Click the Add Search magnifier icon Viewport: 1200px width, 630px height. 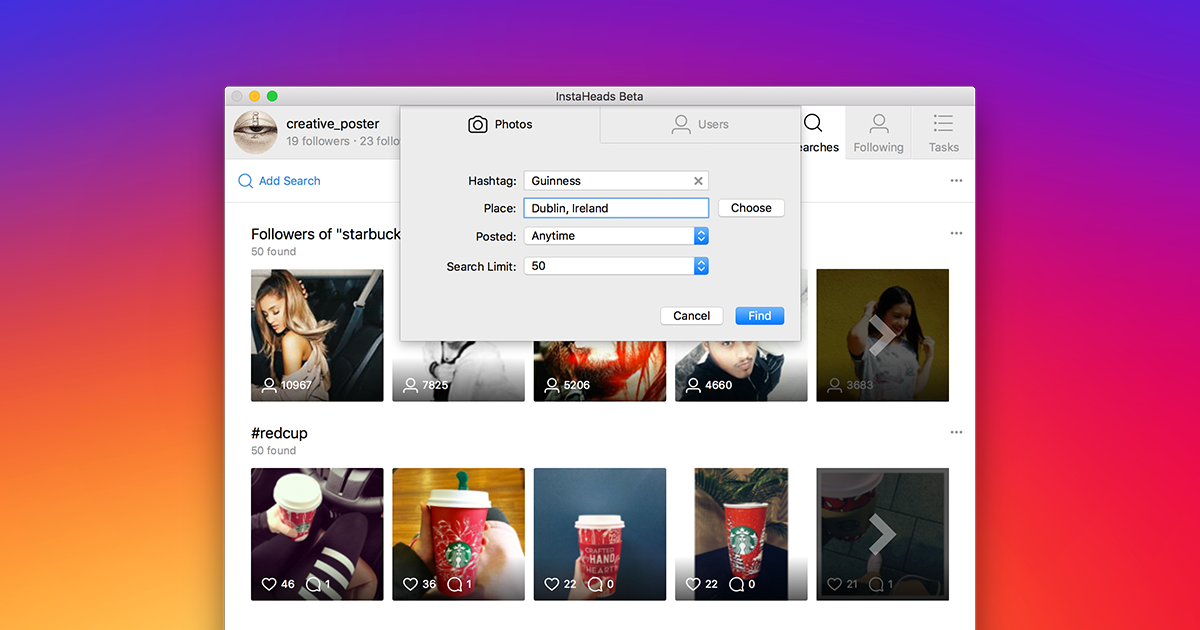point(245,181)
